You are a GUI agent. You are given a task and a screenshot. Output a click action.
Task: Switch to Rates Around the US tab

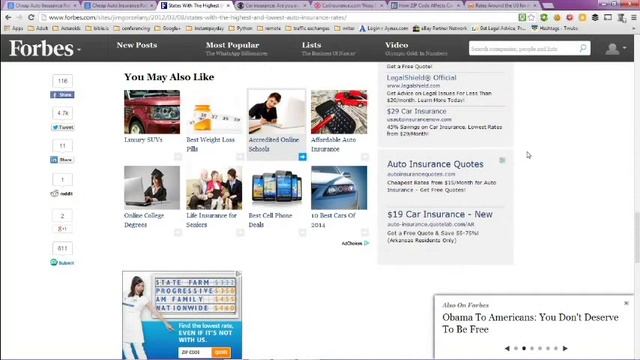pos(501,6)
